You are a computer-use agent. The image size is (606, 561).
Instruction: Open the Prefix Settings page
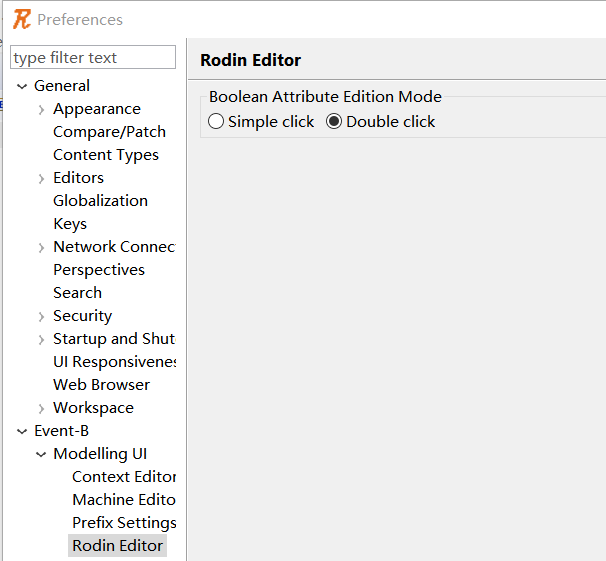[124, 522]
